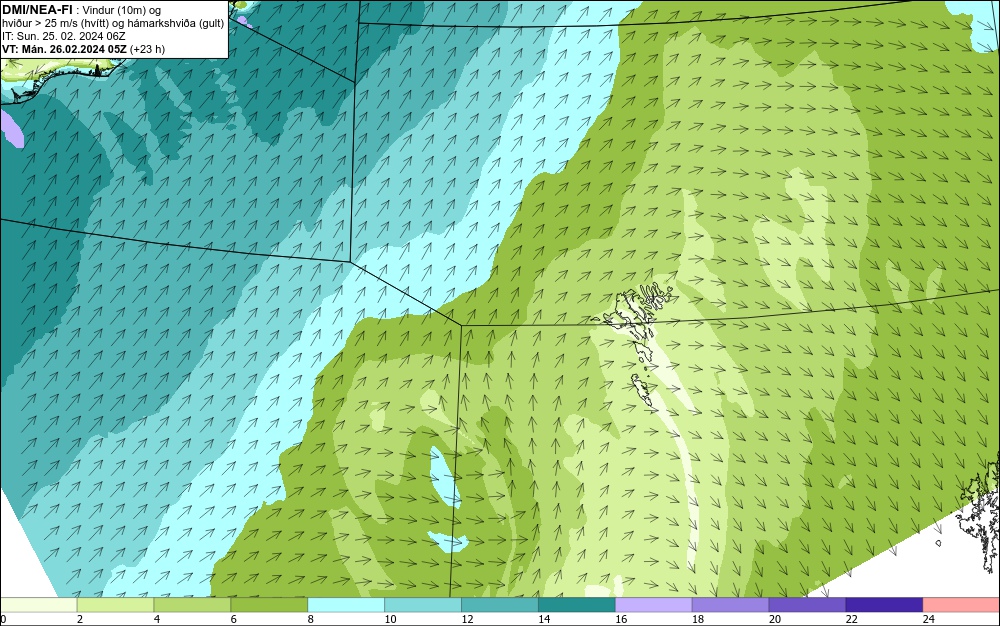The height and width of the screenshot is (626, 1000).
Task: Click the 0–2 m/s palest legend swatch
Action: pos(38,605)
